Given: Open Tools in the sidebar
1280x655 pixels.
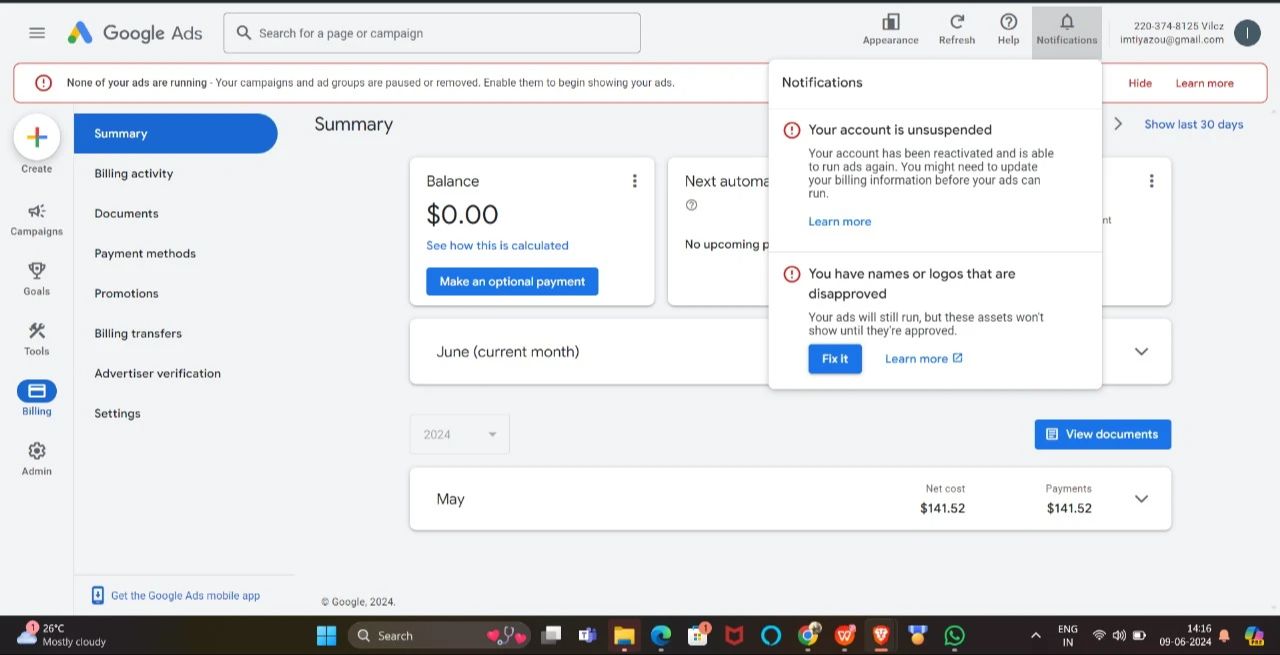Looking at the screenshot, I should (x=37, y=340).
